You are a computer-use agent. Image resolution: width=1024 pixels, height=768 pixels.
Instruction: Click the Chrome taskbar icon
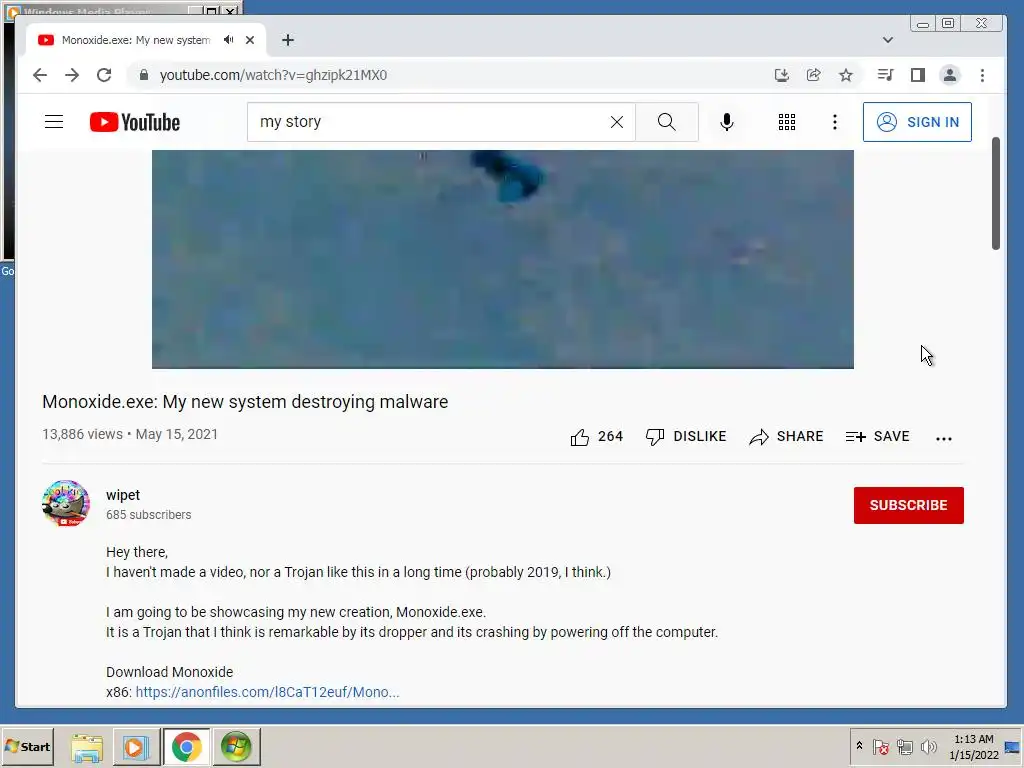(x=186, y=747)
